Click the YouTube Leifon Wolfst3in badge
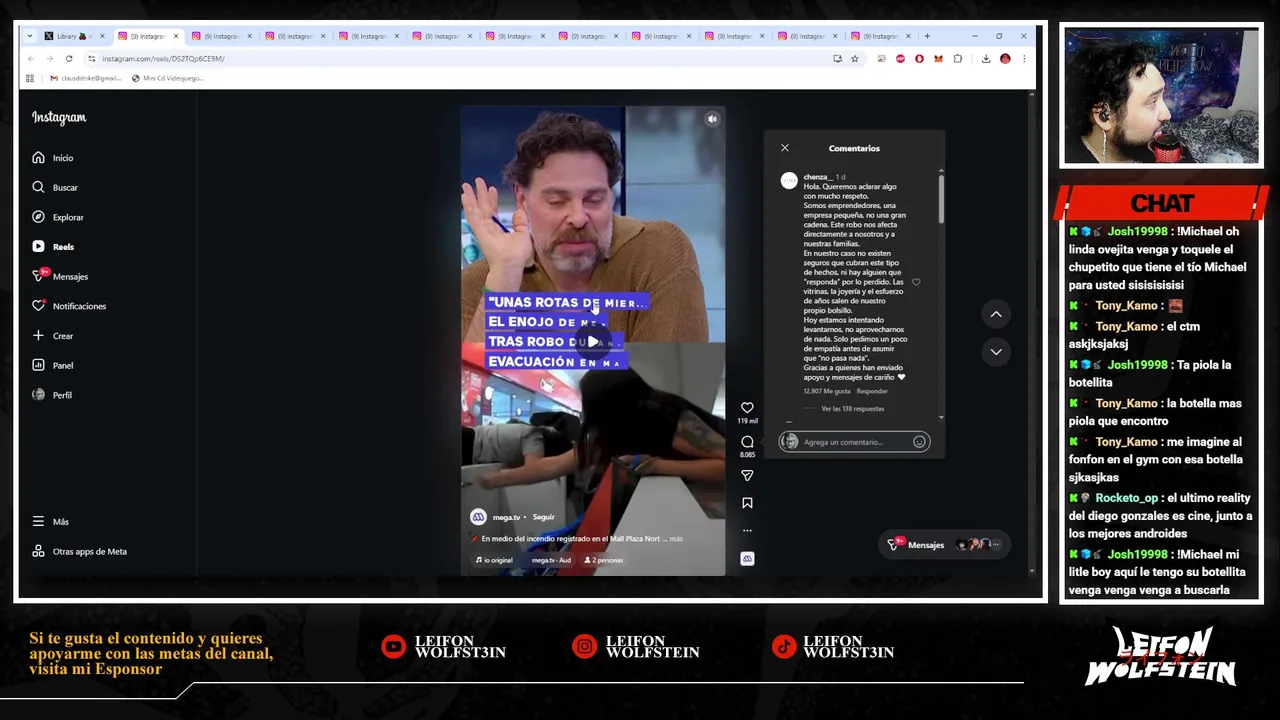Screen dimensions: 1280x720 point(444,647)
